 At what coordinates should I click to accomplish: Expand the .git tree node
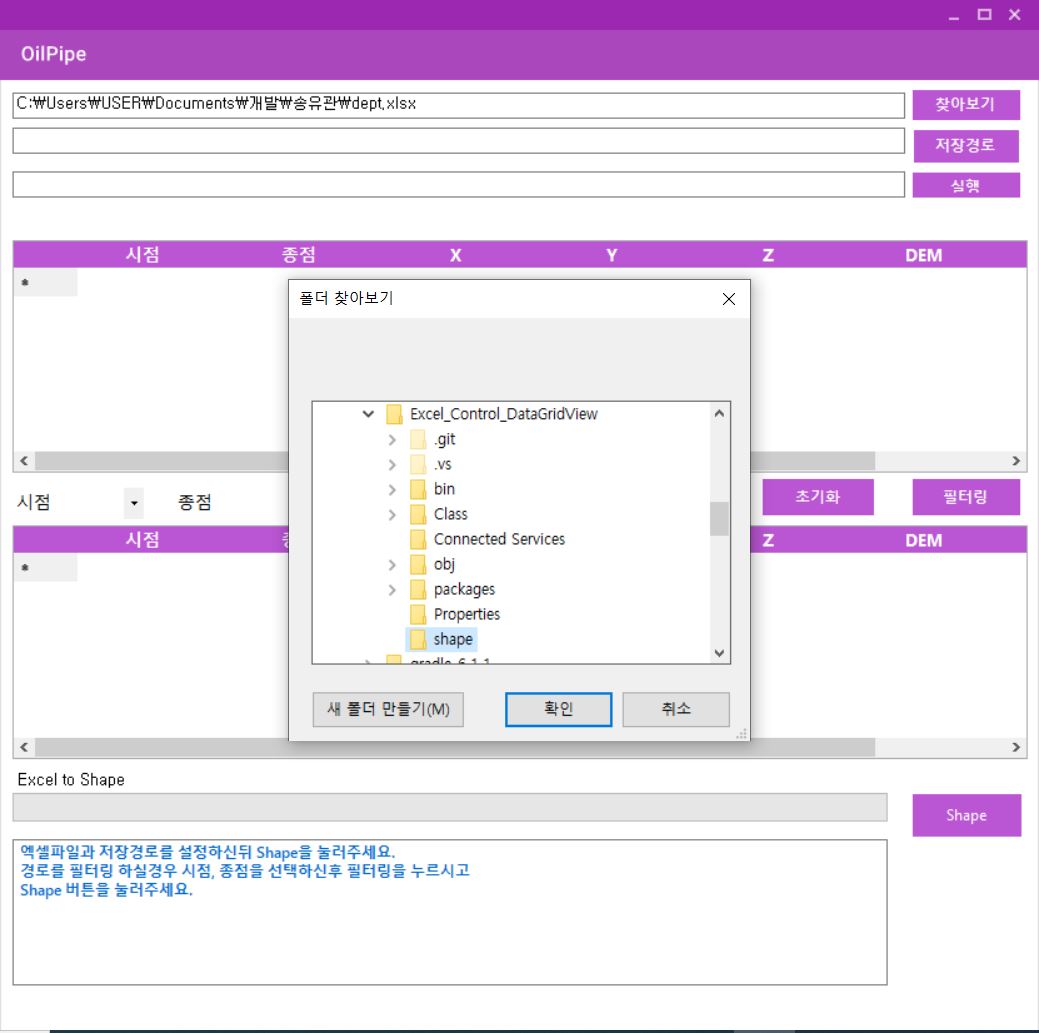[x=390, y=438]
